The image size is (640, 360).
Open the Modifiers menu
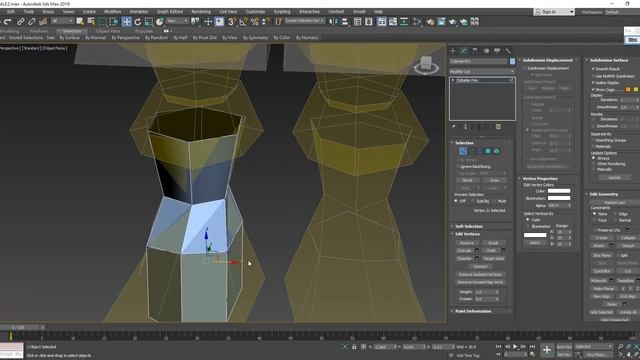tap(112, 12)
